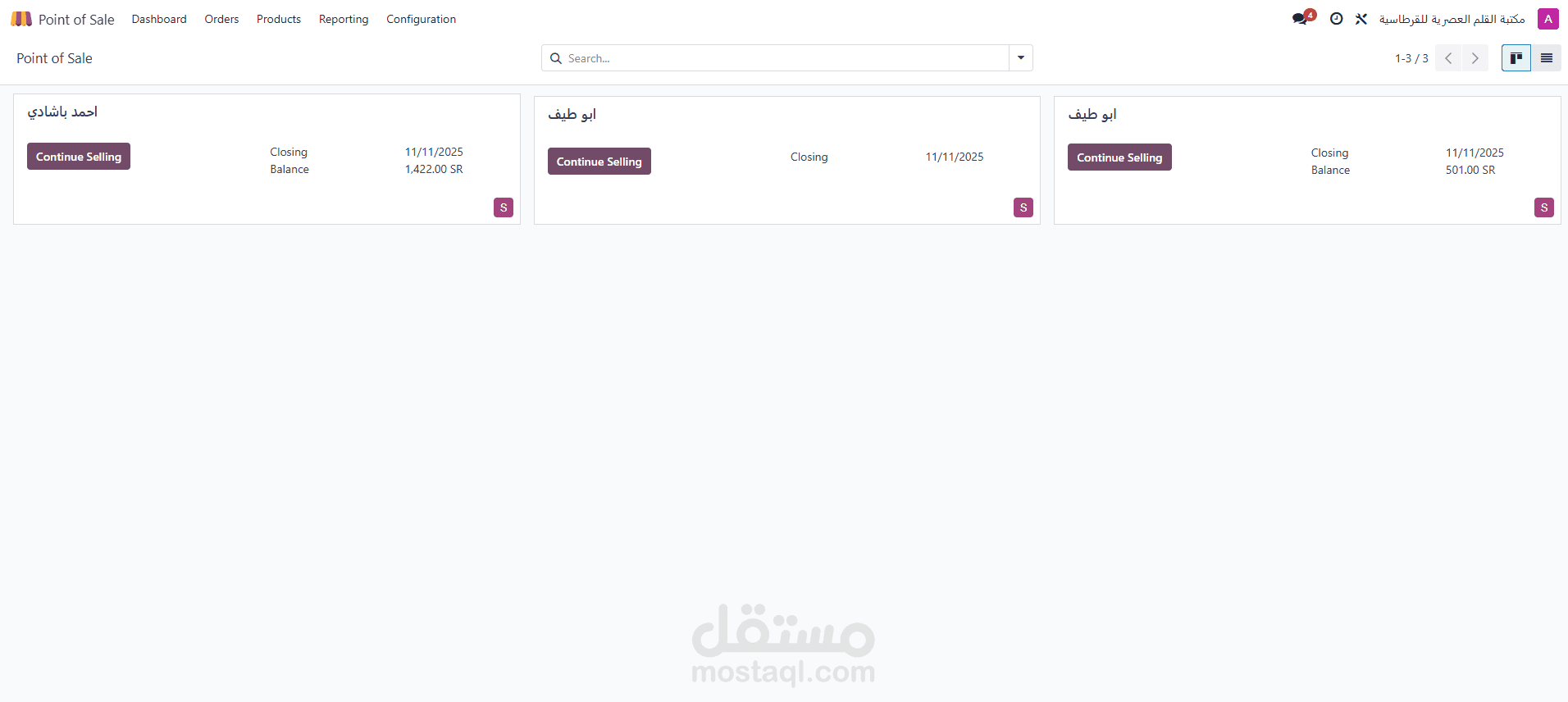Continue Selling on card without balance
The height and width of the screenshot is (702, 1568).
pyautogui.click(x=599, y=162)
